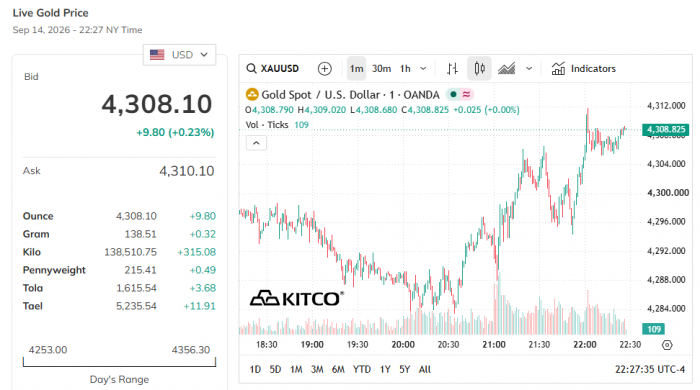Click the 22:27:35 UTC-4 timezone clock
The image size is (700, 390).
coord(650,369)
